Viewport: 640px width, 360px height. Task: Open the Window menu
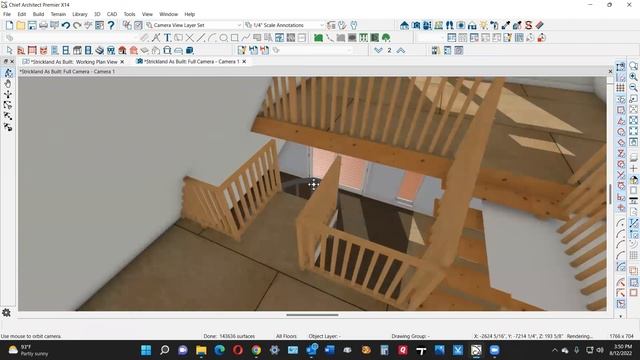point(168,14)
